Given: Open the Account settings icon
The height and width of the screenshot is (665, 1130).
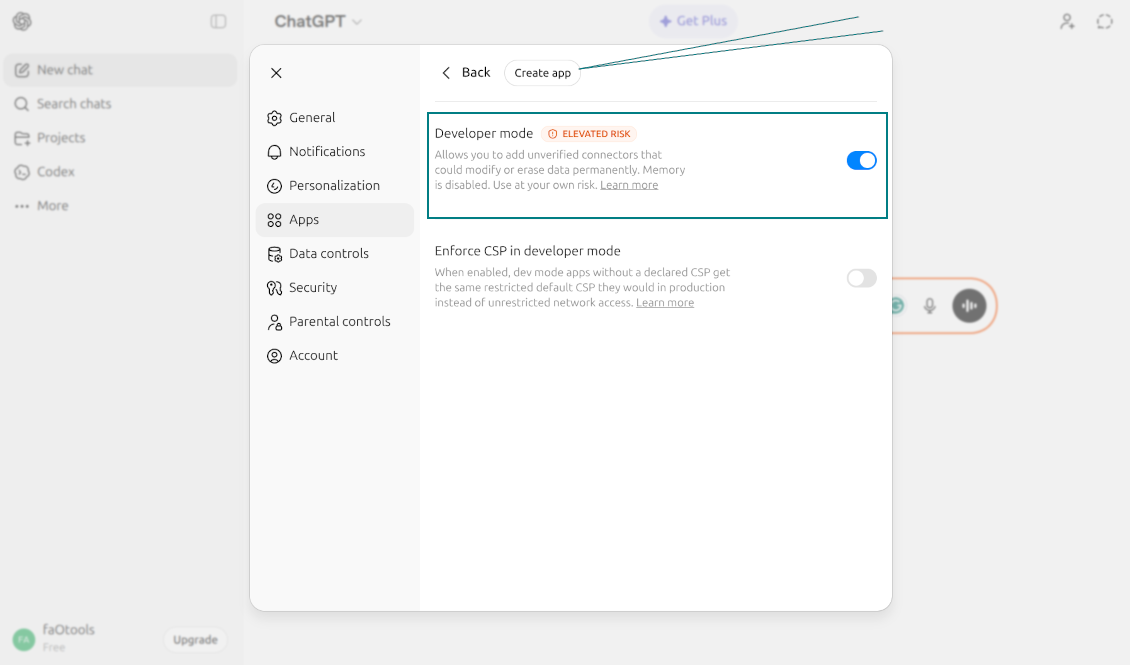Looking at the screenshot, I should (274, 355).
